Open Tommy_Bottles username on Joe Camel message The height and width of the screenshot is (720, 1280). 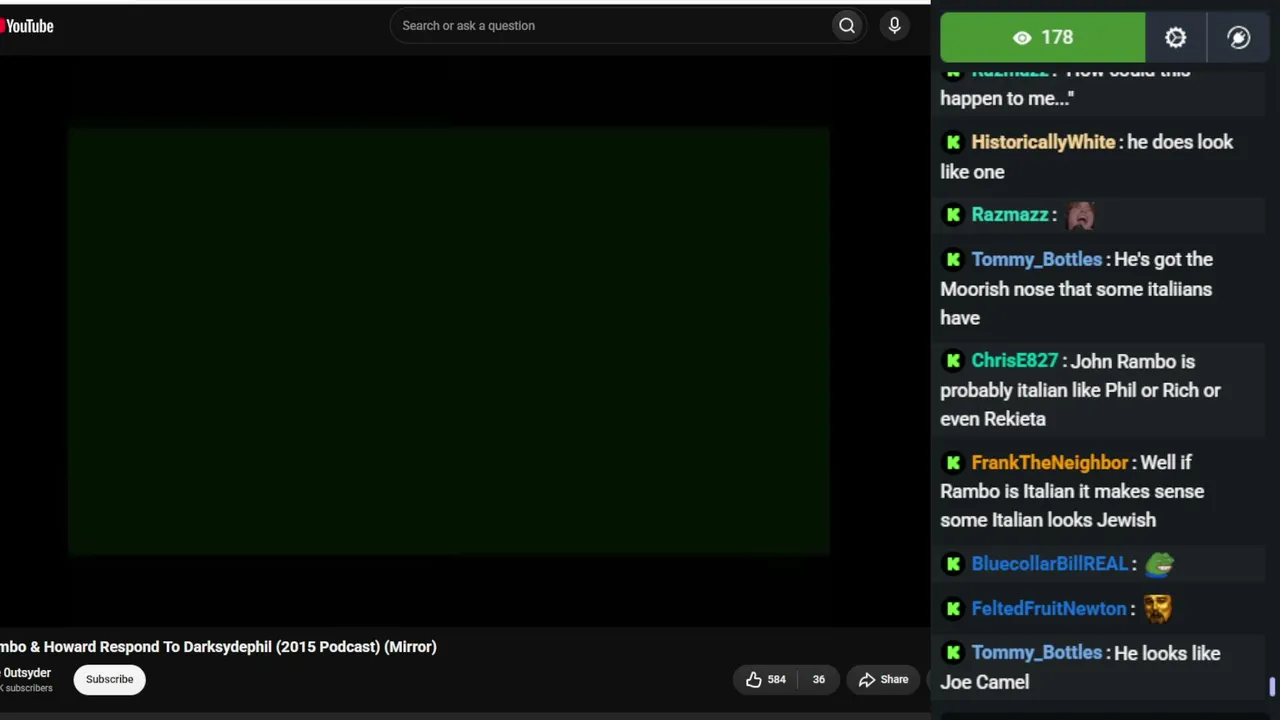[x=1036, y=653]
